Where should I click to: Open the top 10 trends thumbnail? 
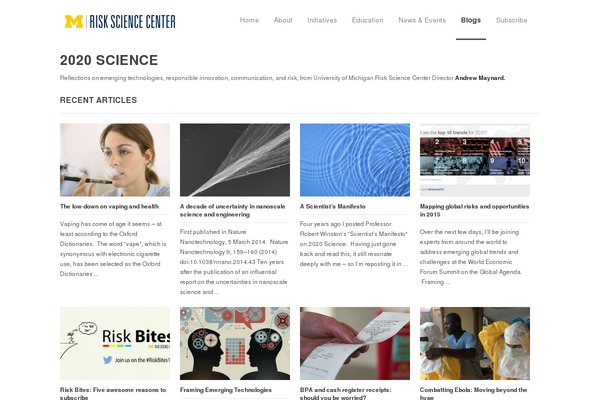[475, 160]
